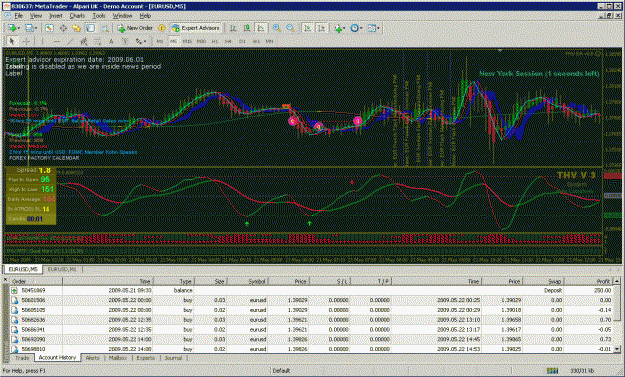Viewport: 625px width, 377px height.
Task: Open the Indicators list dropdown
Action: 340,28
